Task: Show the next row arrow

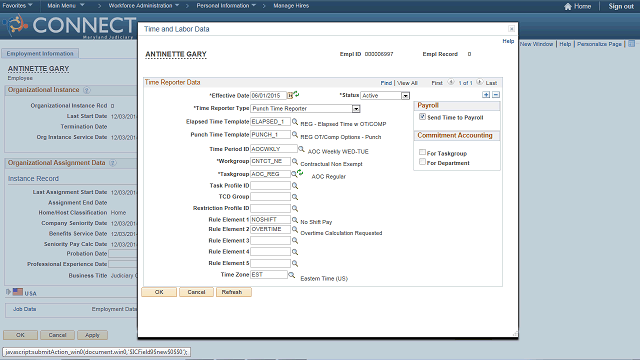Action: pos(480,82)
